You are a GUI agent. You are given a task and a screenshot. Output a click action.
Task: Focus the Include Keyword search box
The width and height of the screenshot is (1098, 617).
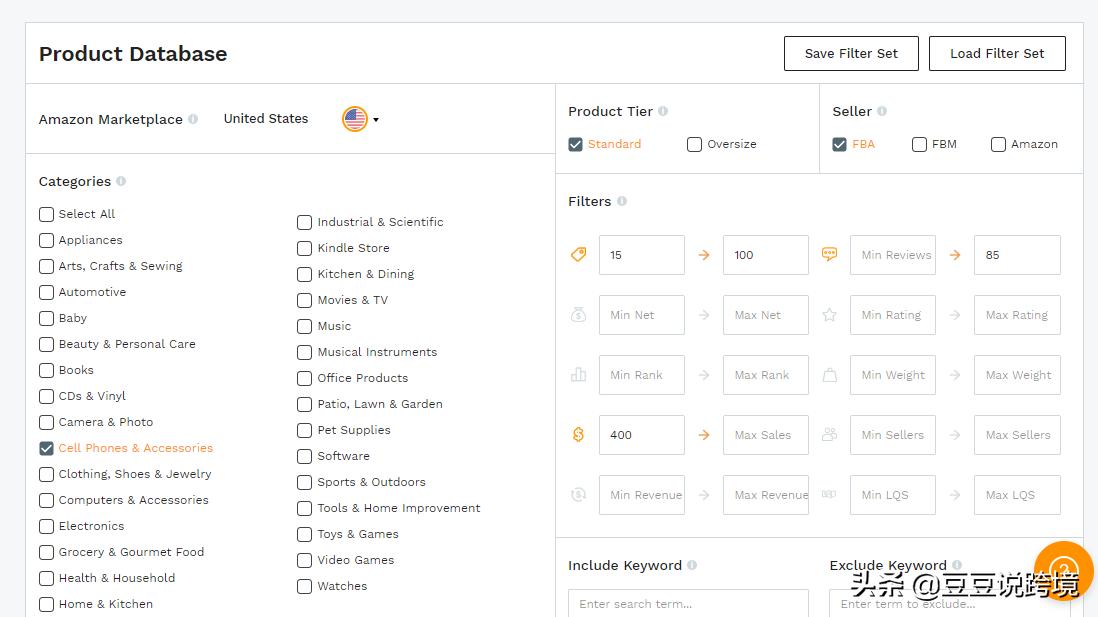point(688,603)
